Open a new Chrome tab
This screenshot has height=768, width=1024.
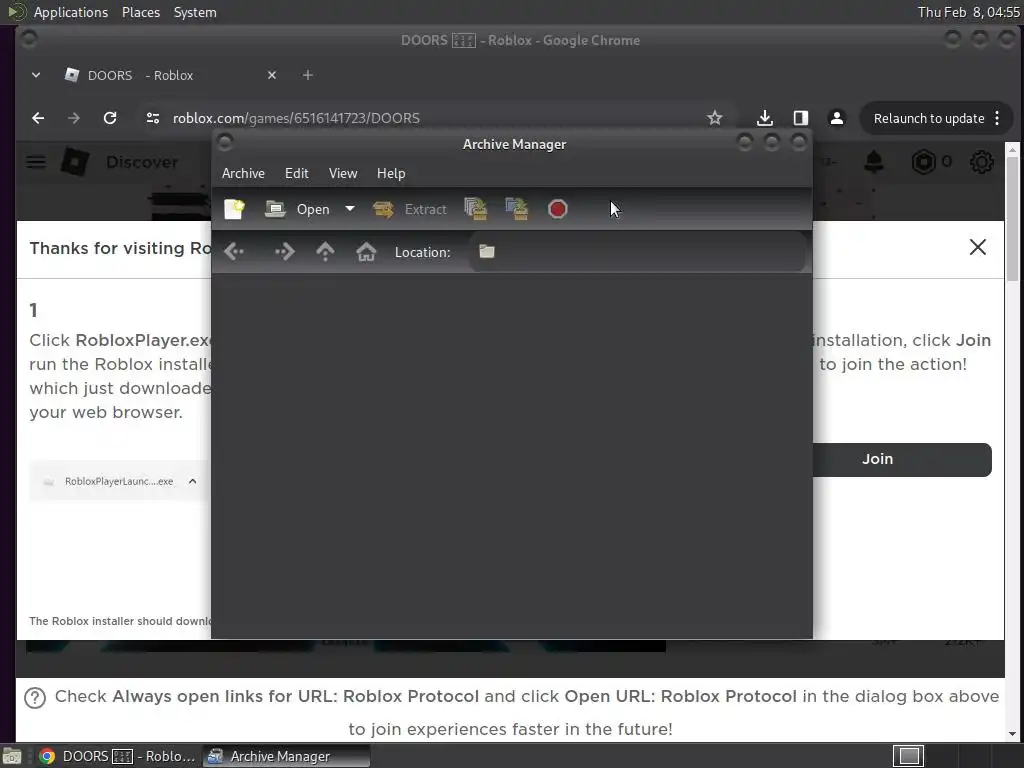coord(308,75)
